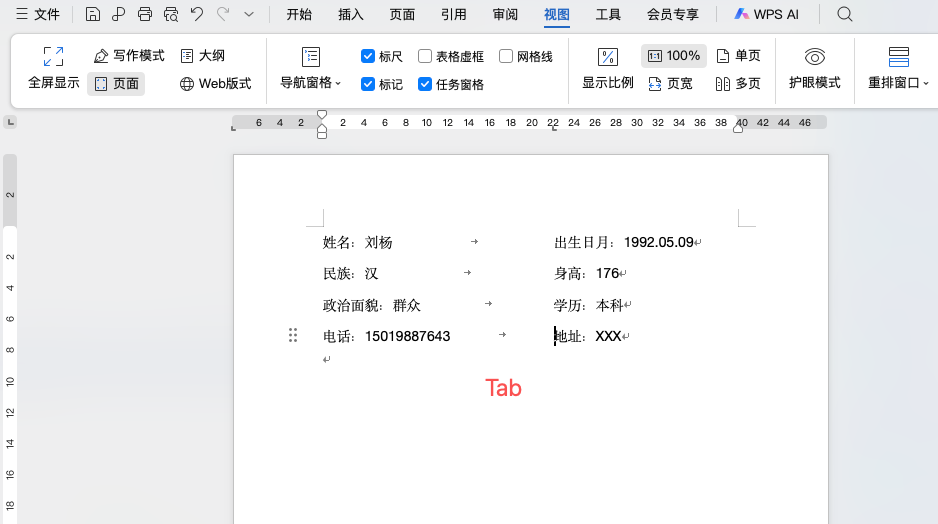This screenshot has height=524, width=938.
Task: Click the text 民族：汉
Action: point(351,273)
